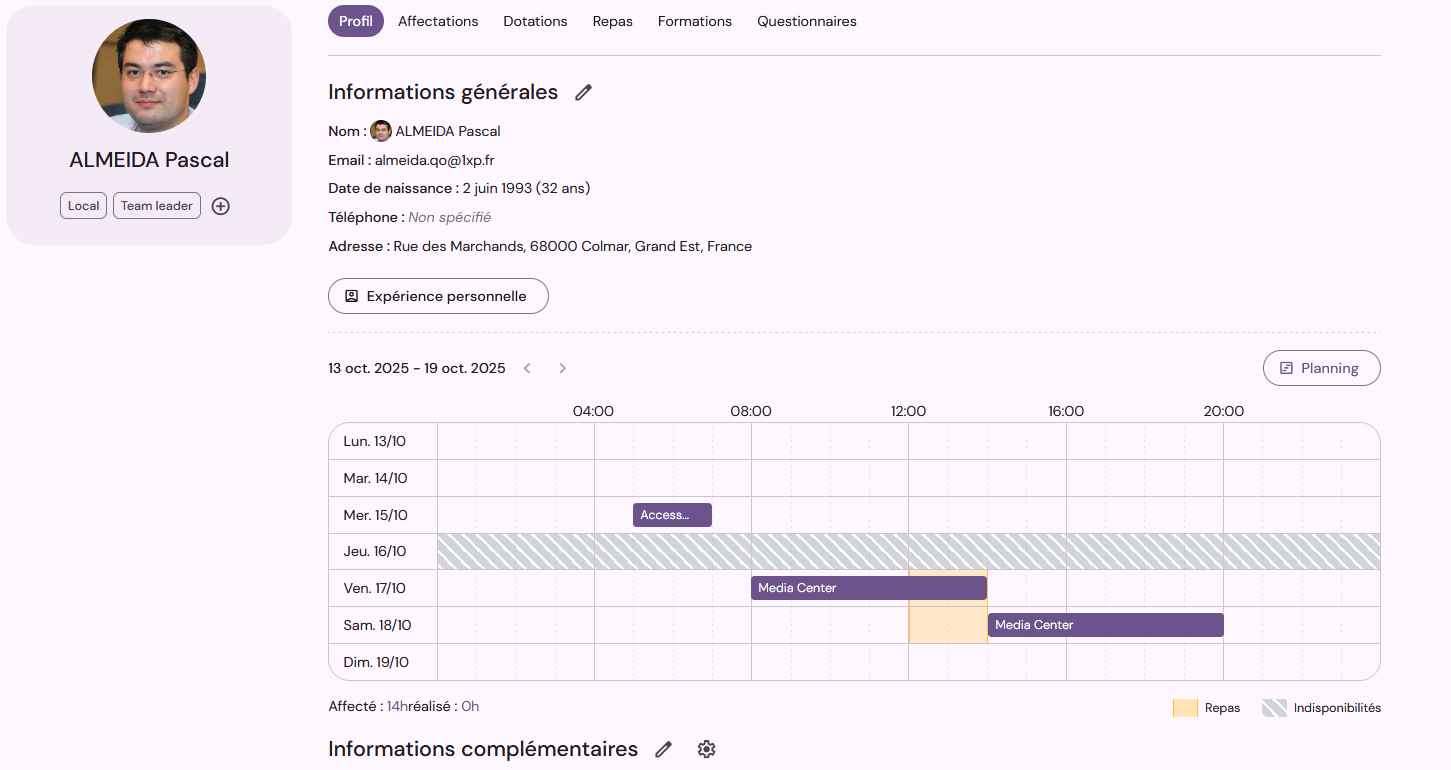Select the Ven. 17/10 row label
Image resolution: width=1451 pixels, height=770 pixels.
tap(375, 588)
